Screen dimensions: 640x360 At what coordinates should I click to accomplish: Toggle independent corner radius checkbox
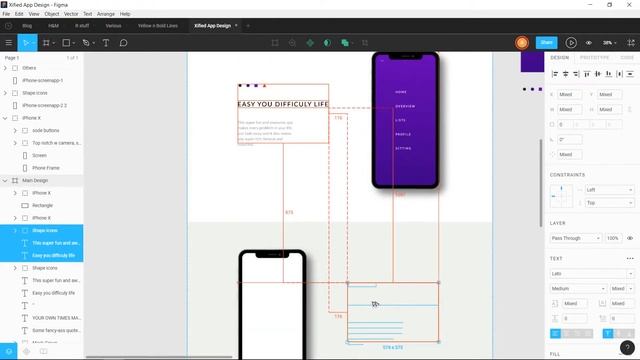click(x=552, y=124)
